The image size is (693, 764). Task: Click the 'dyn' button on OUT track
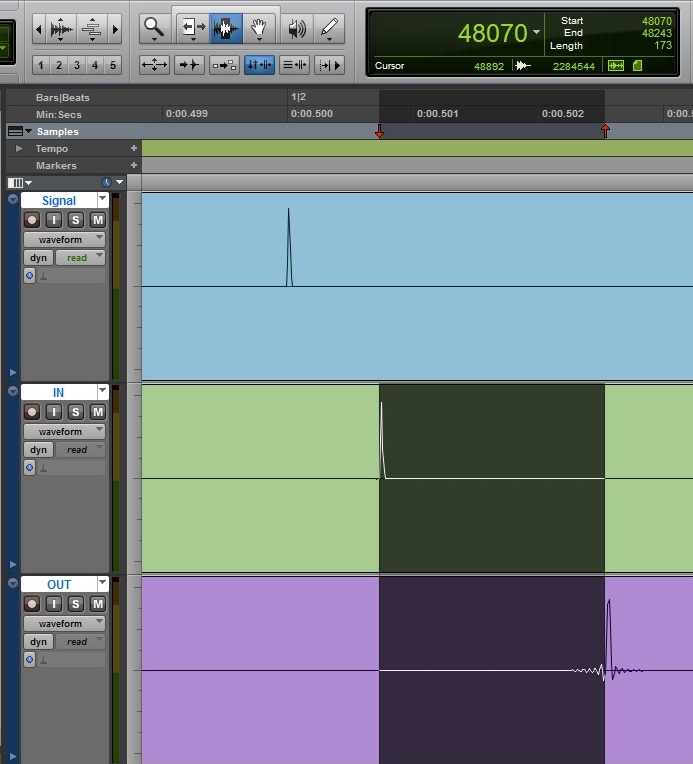pos(38,642)
